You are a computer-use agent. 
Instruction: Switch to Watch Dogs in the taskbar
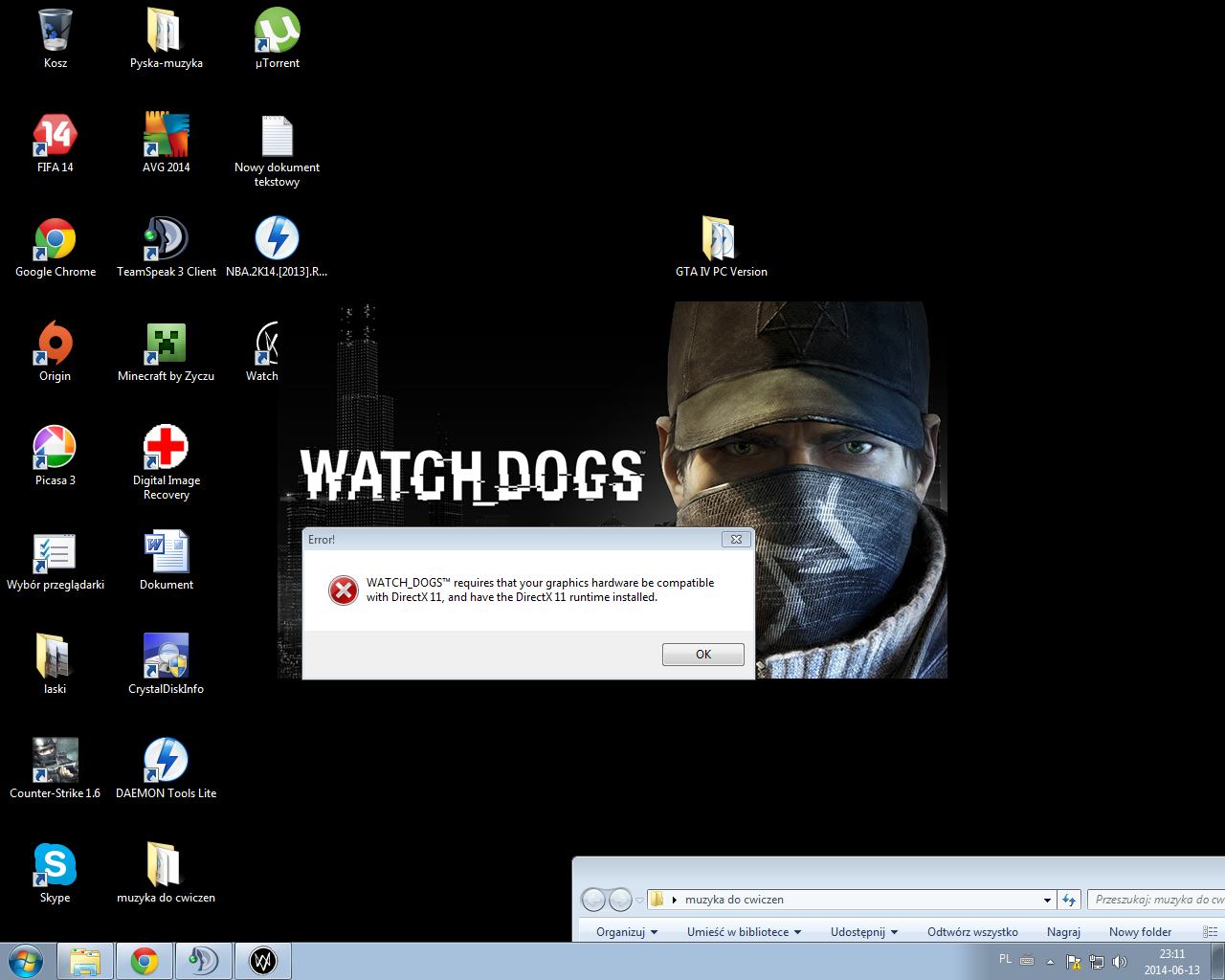tap(263, 961)
